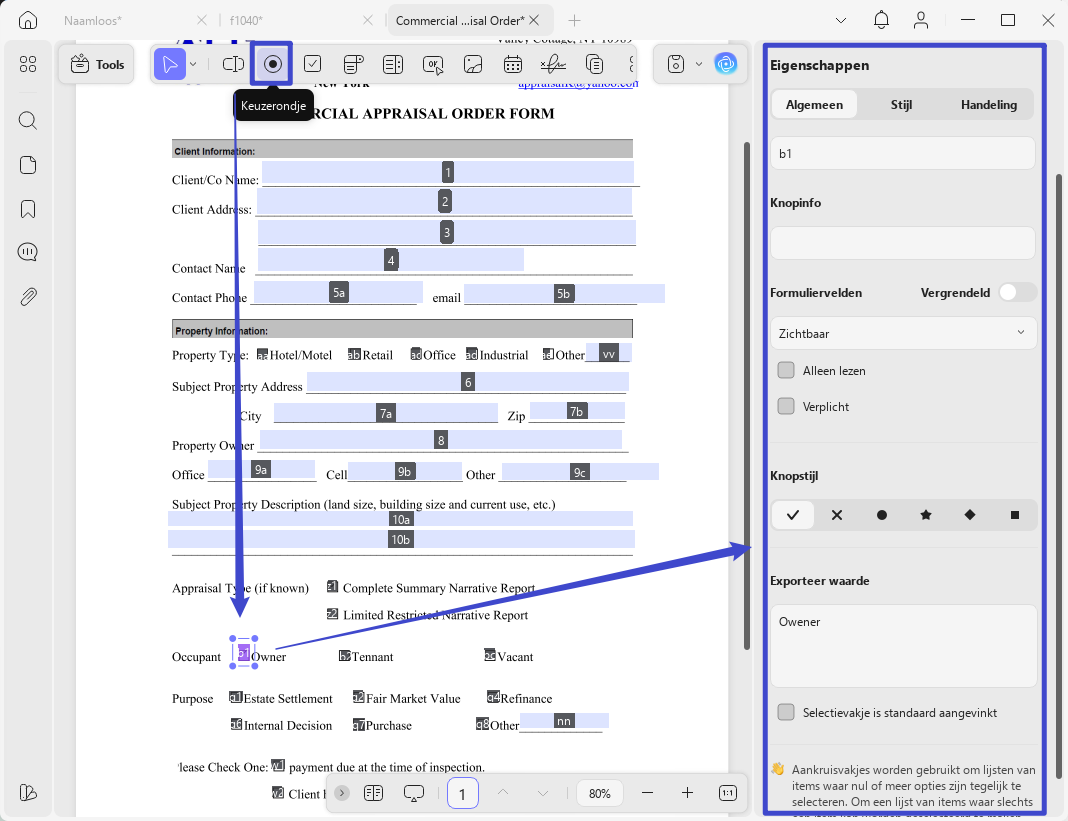This screenshot has height=821, width=1068.
Task: Select the Keuzerondje radio button tool
Action: click(x=272, y=64)
